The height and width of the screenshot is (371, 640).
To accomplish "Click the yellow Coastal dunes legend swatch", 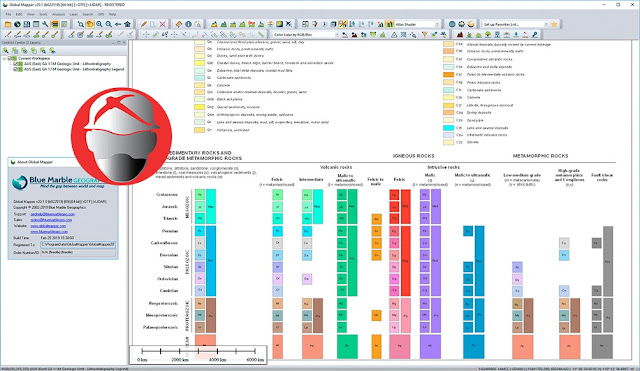I will pyautogui.click(x=199, y=63).
